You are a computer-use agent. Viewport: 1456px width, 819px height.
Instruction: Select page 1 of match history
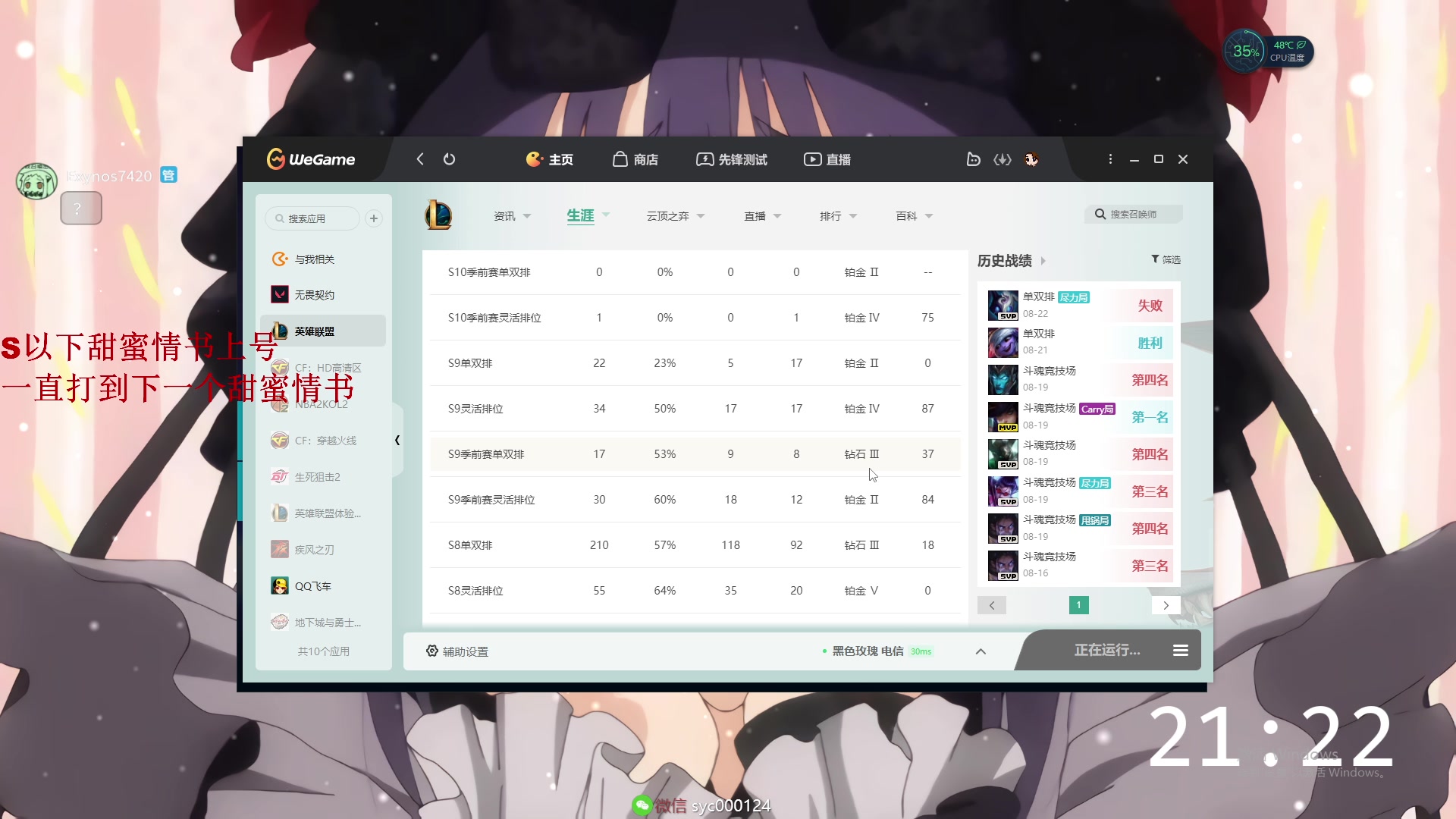pos(1078,605)
